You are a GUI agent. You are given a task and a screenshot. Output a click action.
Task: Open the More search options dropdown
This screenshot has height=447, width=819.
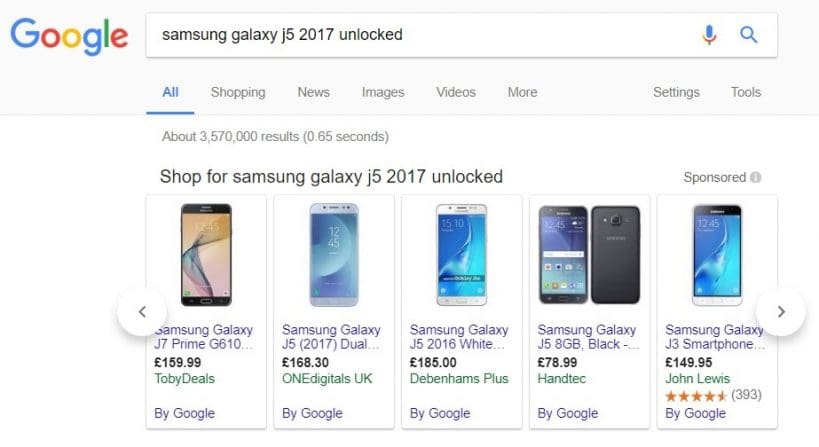[x=522, y=92]
